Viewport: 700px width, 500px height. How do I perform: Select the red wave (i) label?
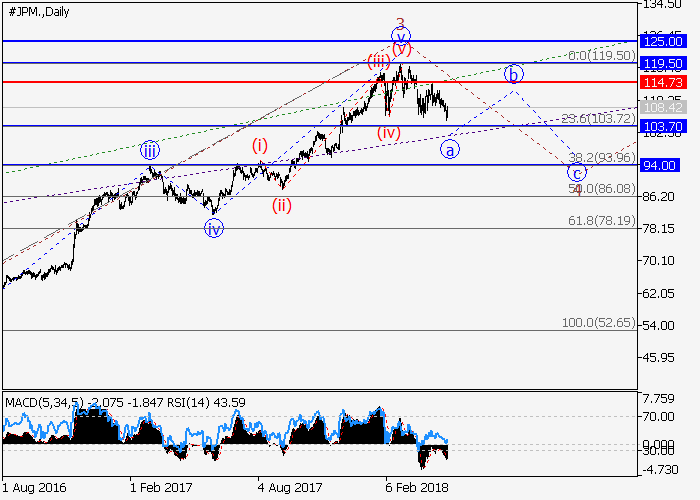260,145
